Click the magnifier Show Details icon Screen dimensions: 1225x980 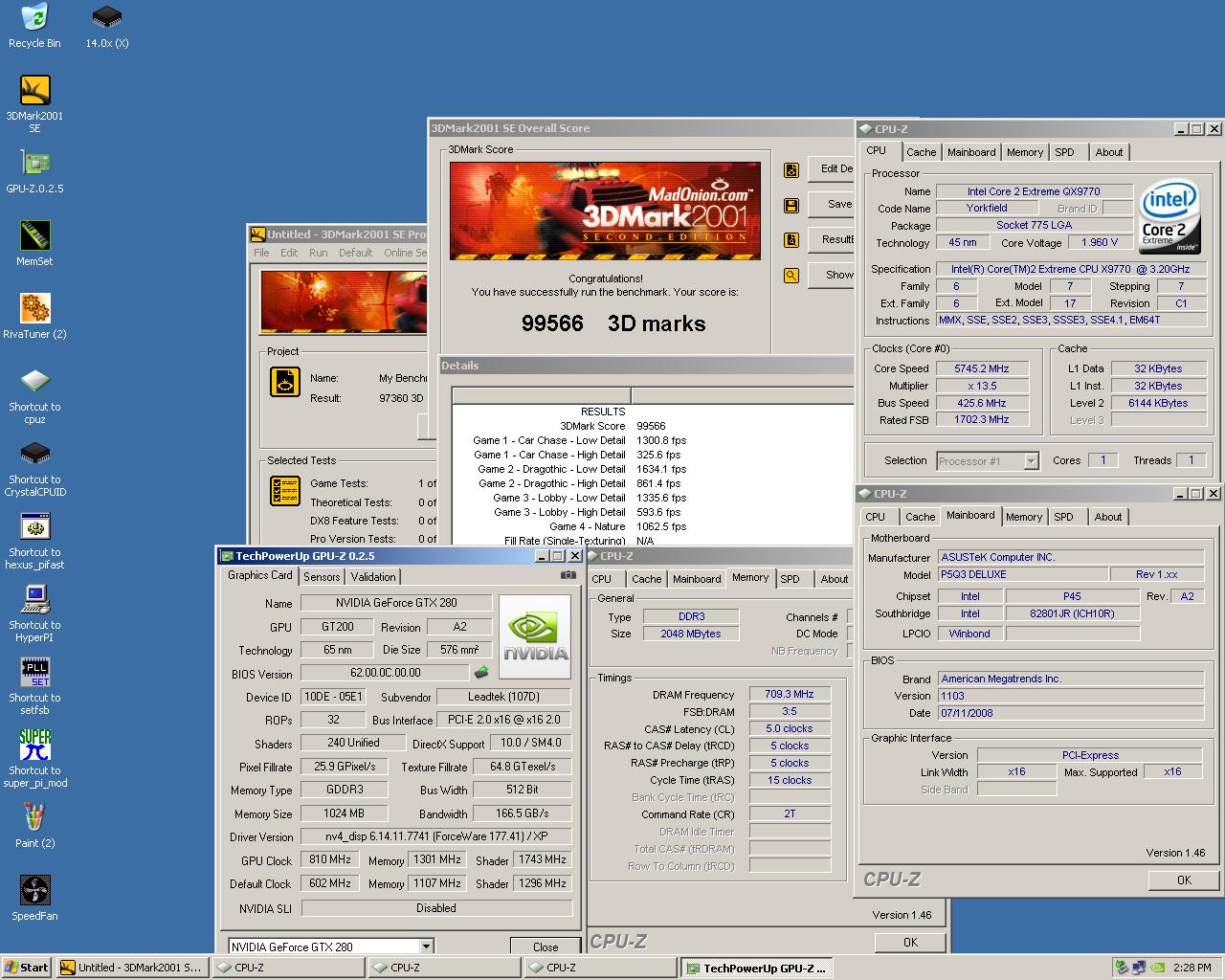point(791,276)
